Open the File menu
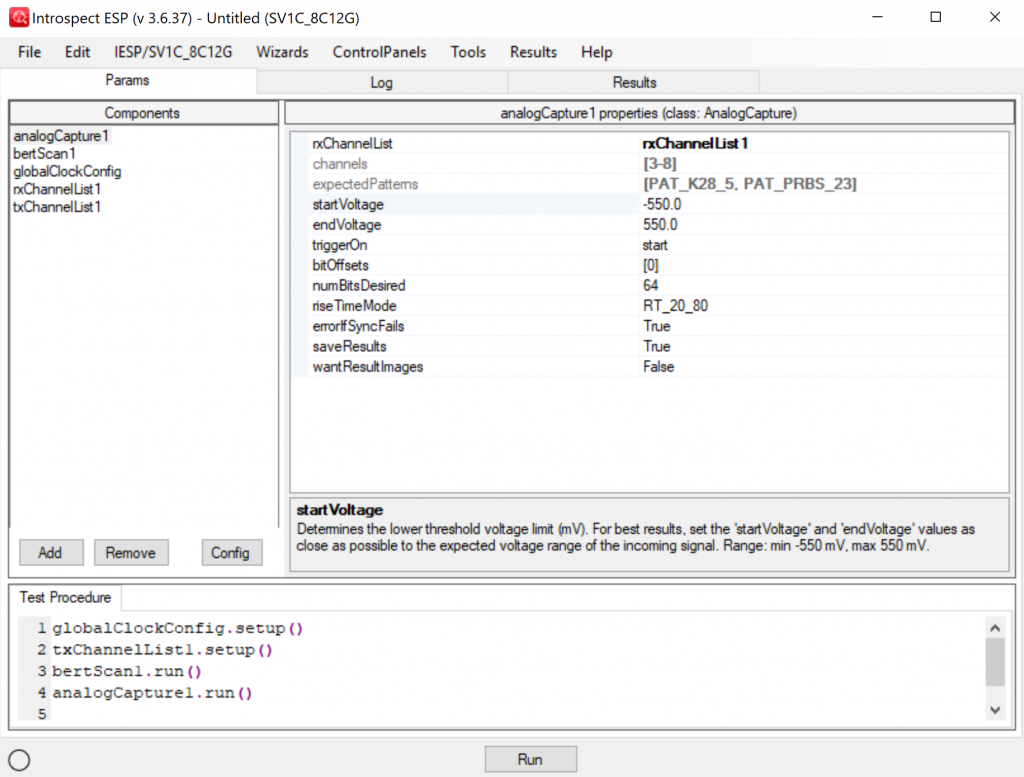This screenshot has width=1024, height=777. click(28, 52)
